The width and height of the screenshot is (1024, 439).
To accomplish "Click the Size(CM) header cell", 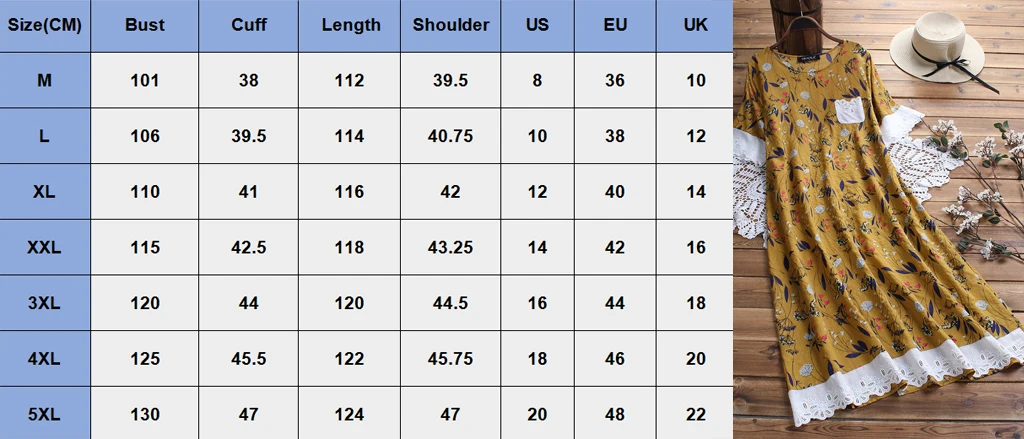I will coord(44,25).
